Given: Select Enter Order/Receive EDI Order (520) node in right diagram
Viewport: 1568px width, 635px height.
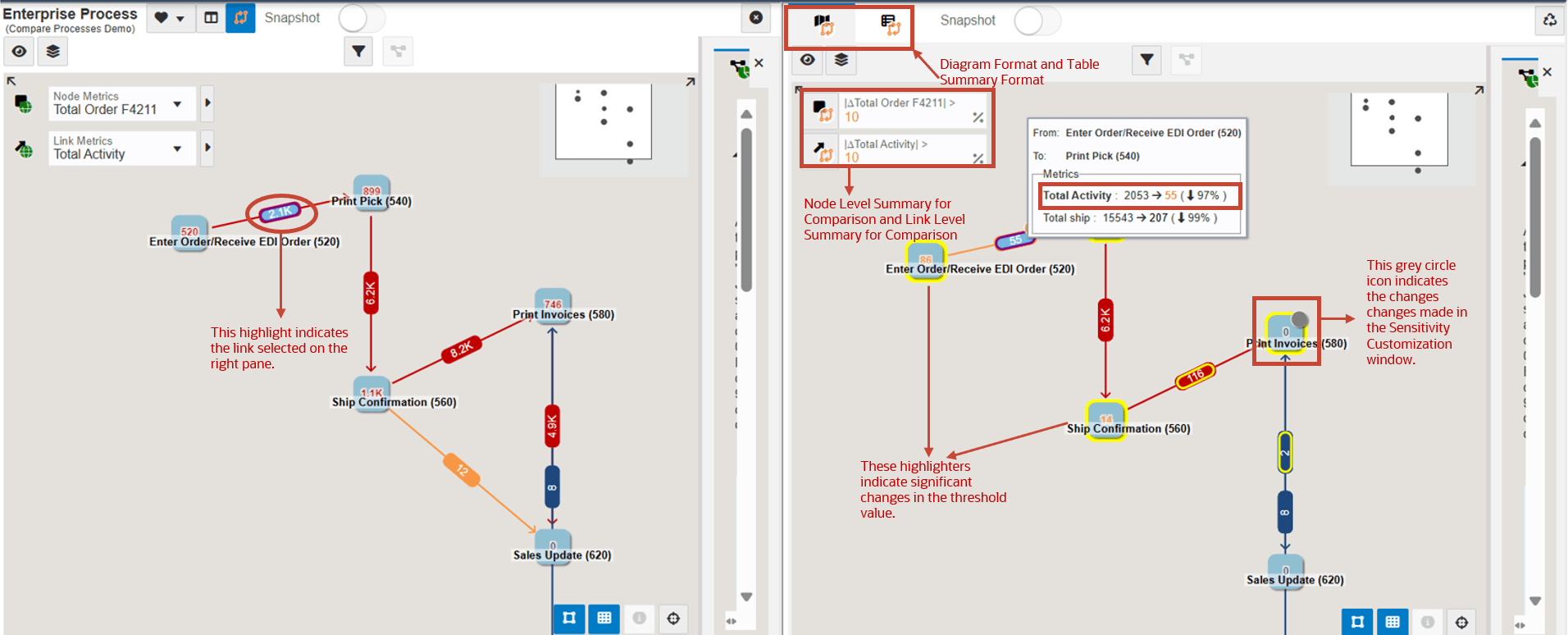Looking at the screenshot, I should tap(926, 261).
